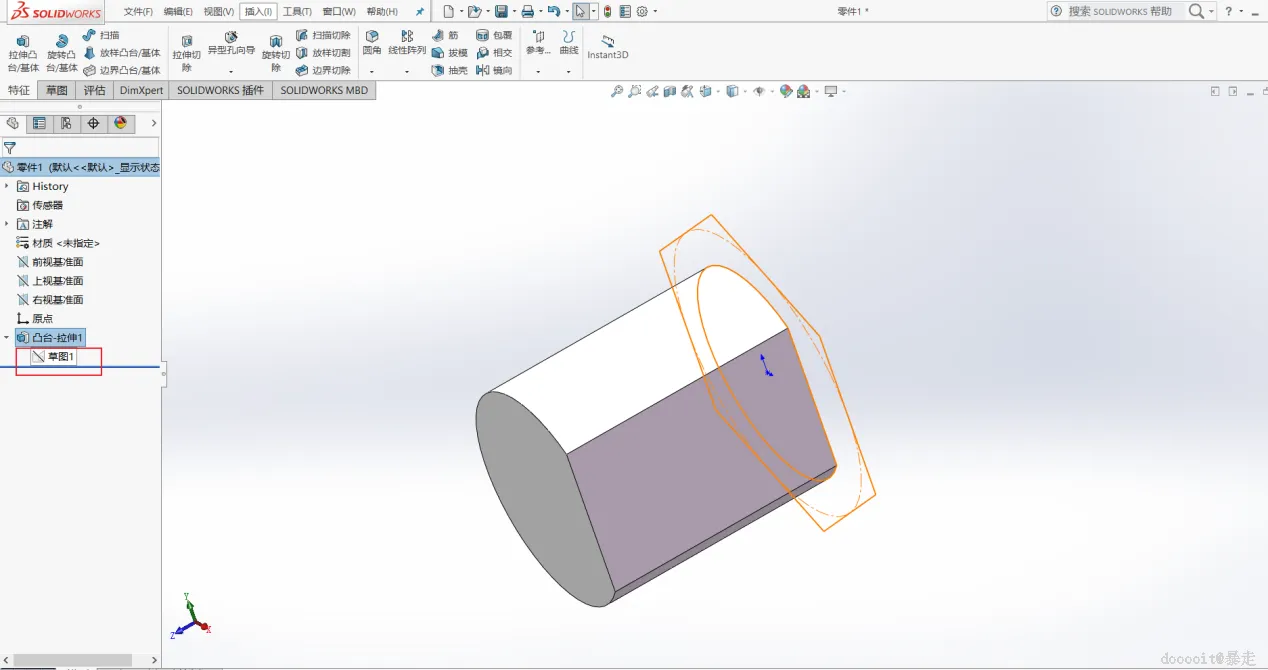
Task: Open the options gear icon
Action: (642, 11)
